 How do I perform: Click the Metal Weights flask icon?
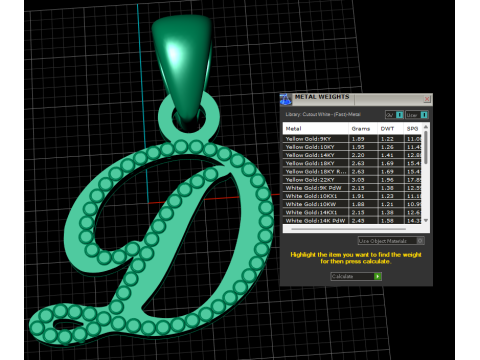(x=285, y=99)
